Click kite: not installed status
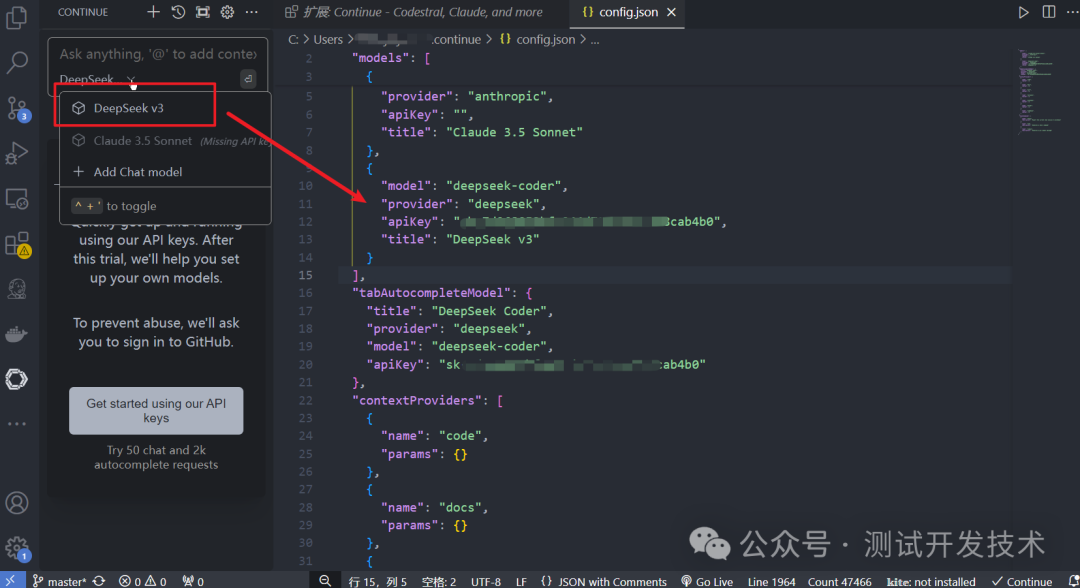 [931, 581]
